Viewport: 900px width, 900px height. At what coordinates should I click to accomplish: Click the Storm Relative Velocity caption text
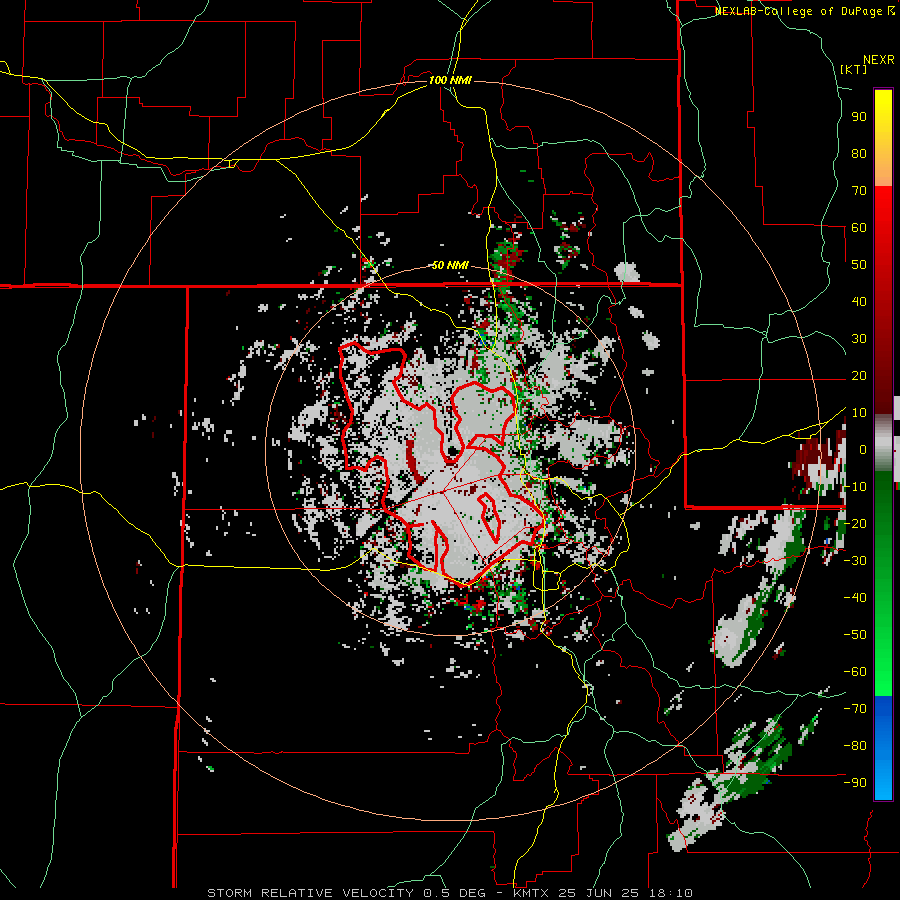click(450, 893)
